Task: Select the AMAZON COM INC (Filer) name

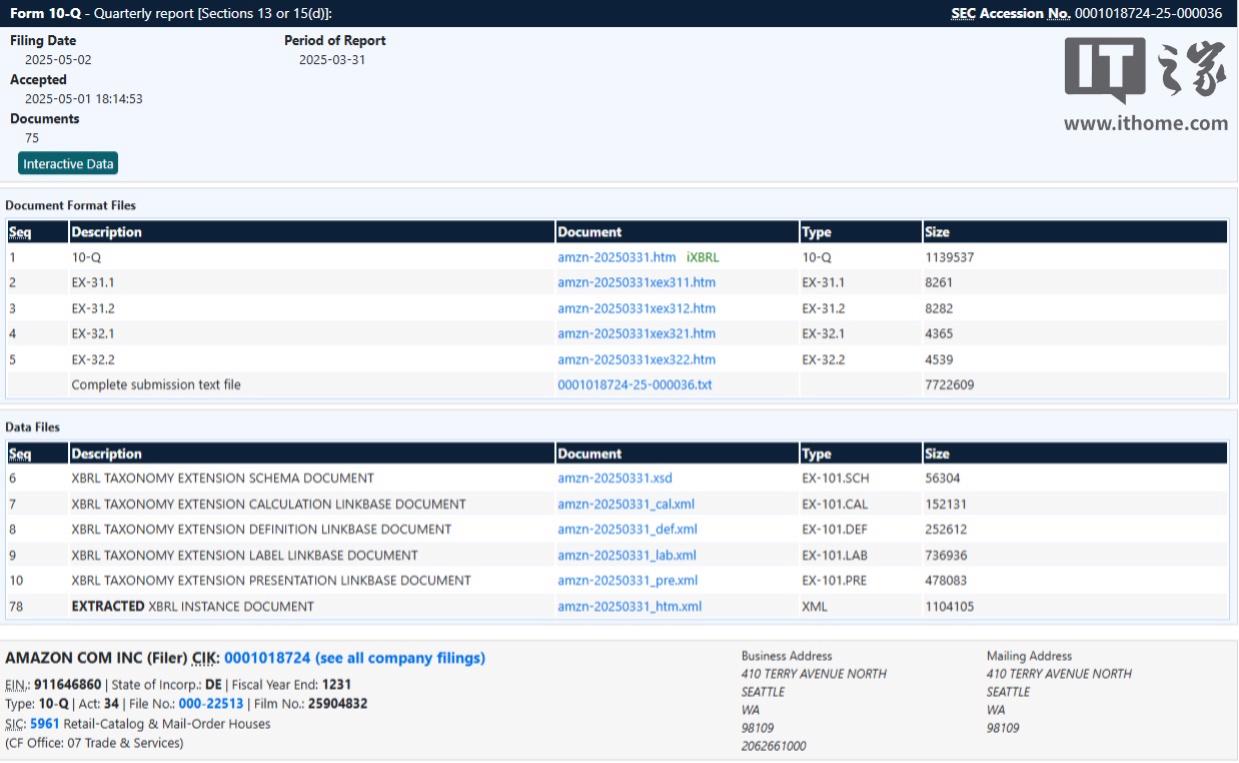Action: 97,658
